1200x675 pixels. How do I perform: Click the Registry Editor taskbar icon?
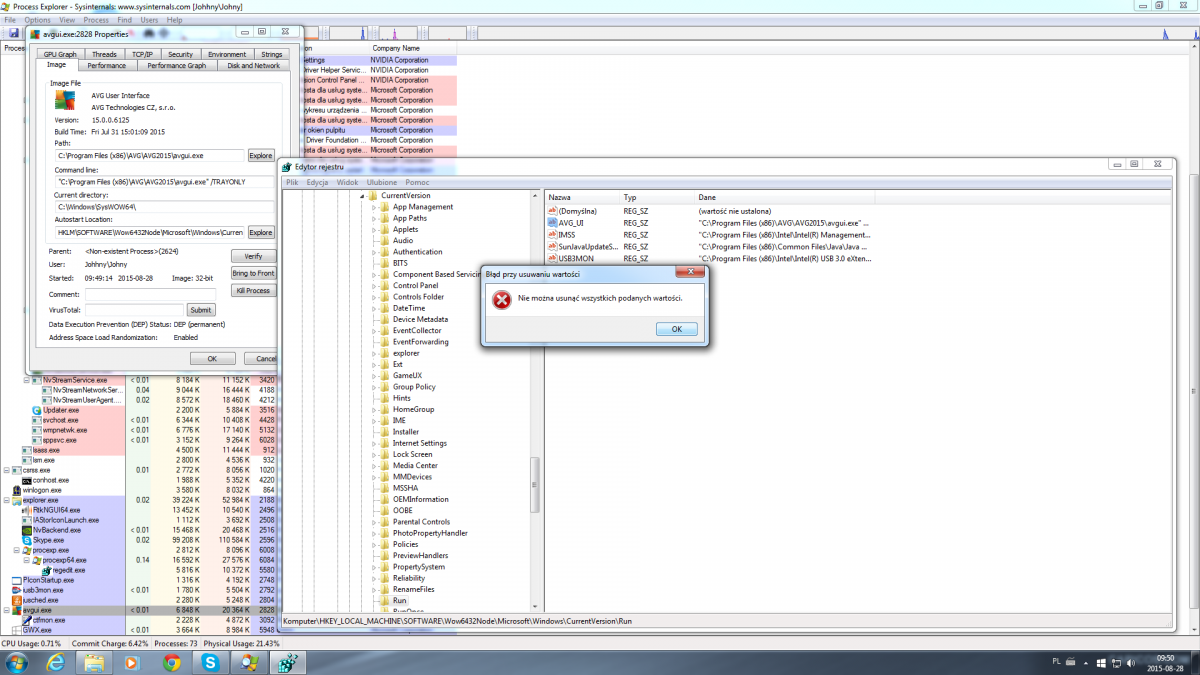click(288, 662)
